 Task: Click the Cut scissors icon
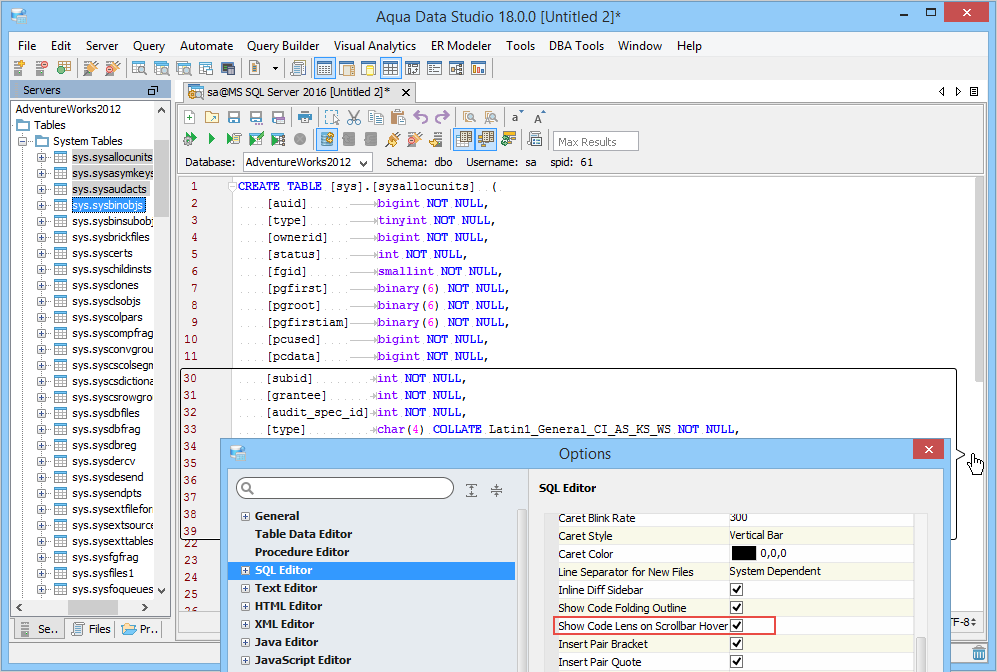(x=354, y=117)
